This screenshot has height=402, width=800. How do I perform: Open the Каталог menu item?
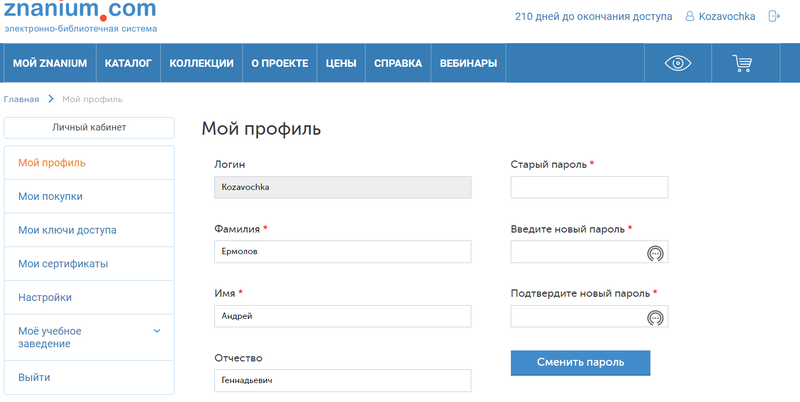tap(128, 64)
